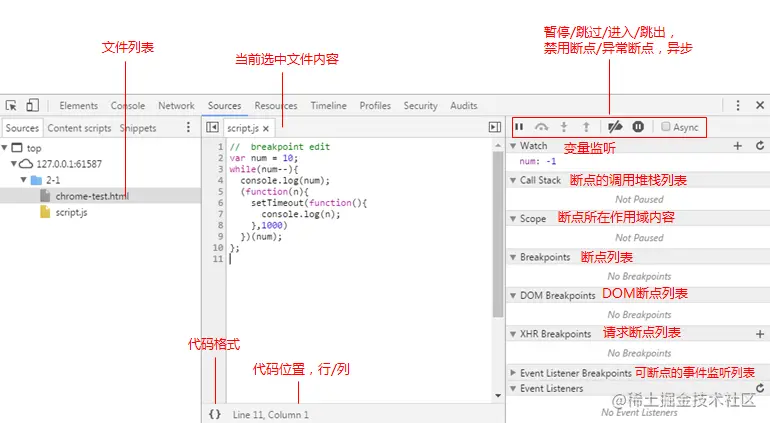Click the watch expression num: -1
Image resolution: width=770 pixels, height=423 pixels.
click(x=538, y=161)
